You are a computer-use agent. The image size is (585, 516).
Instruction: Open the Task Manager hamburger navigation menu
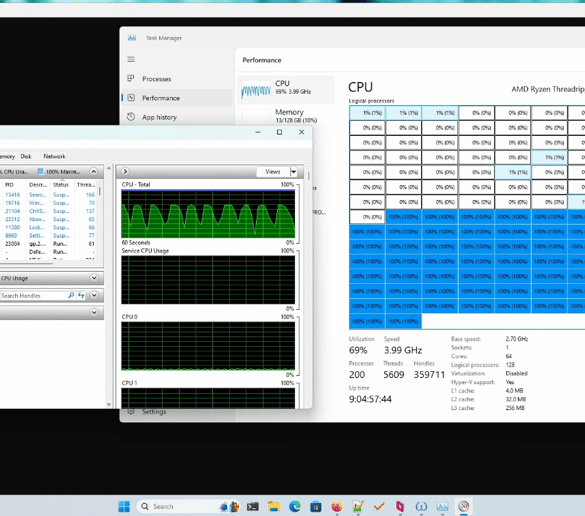[x=131, y=59]
